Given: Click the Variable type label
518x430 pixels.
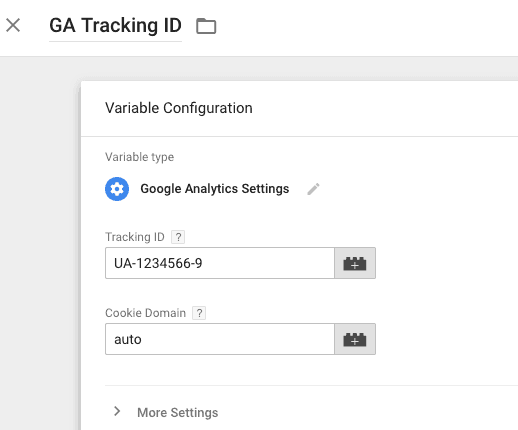Looking at the screenshot, I should pos(139,157).
